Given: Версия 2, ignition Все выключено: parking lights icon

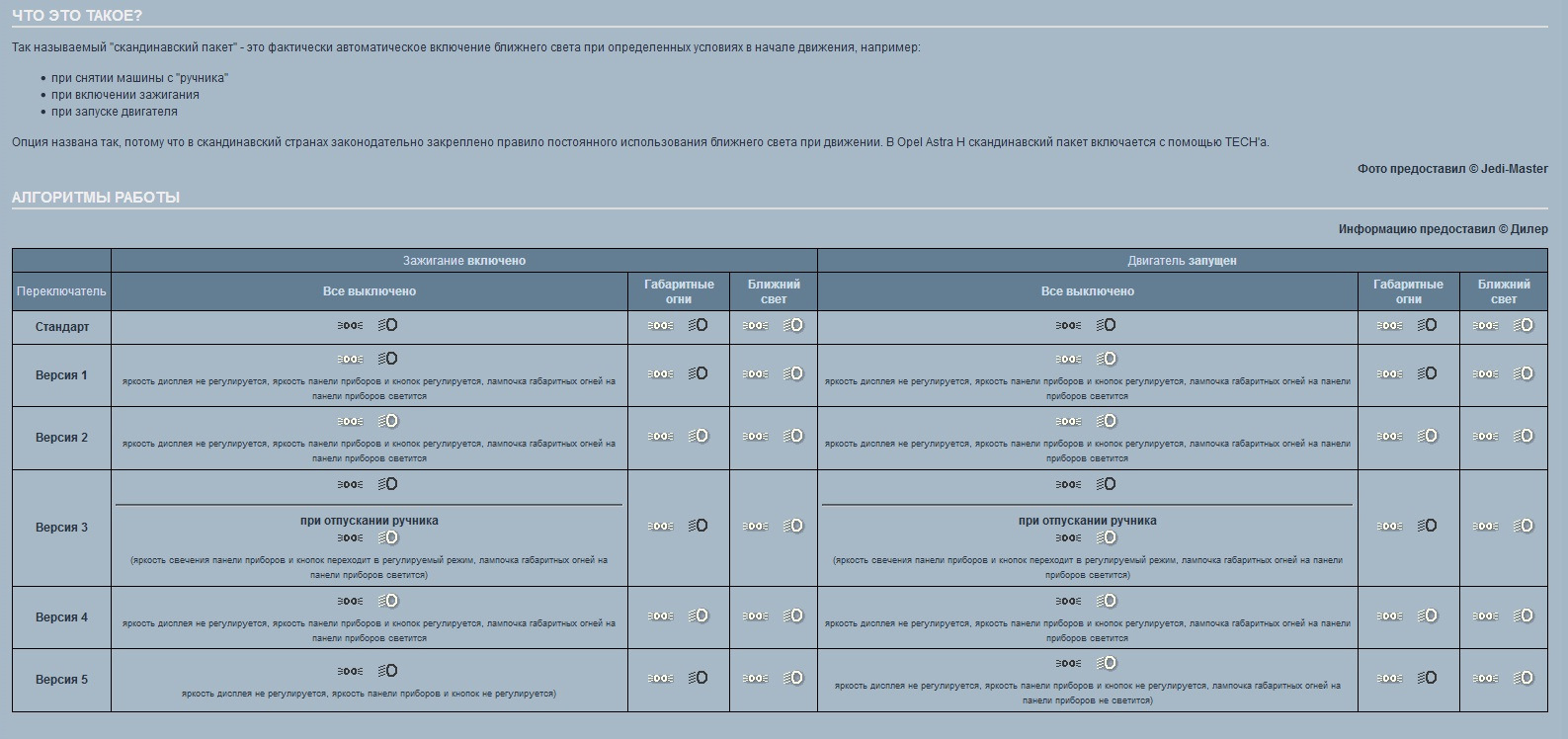Looking at the screenshot, I should (350, 421).
